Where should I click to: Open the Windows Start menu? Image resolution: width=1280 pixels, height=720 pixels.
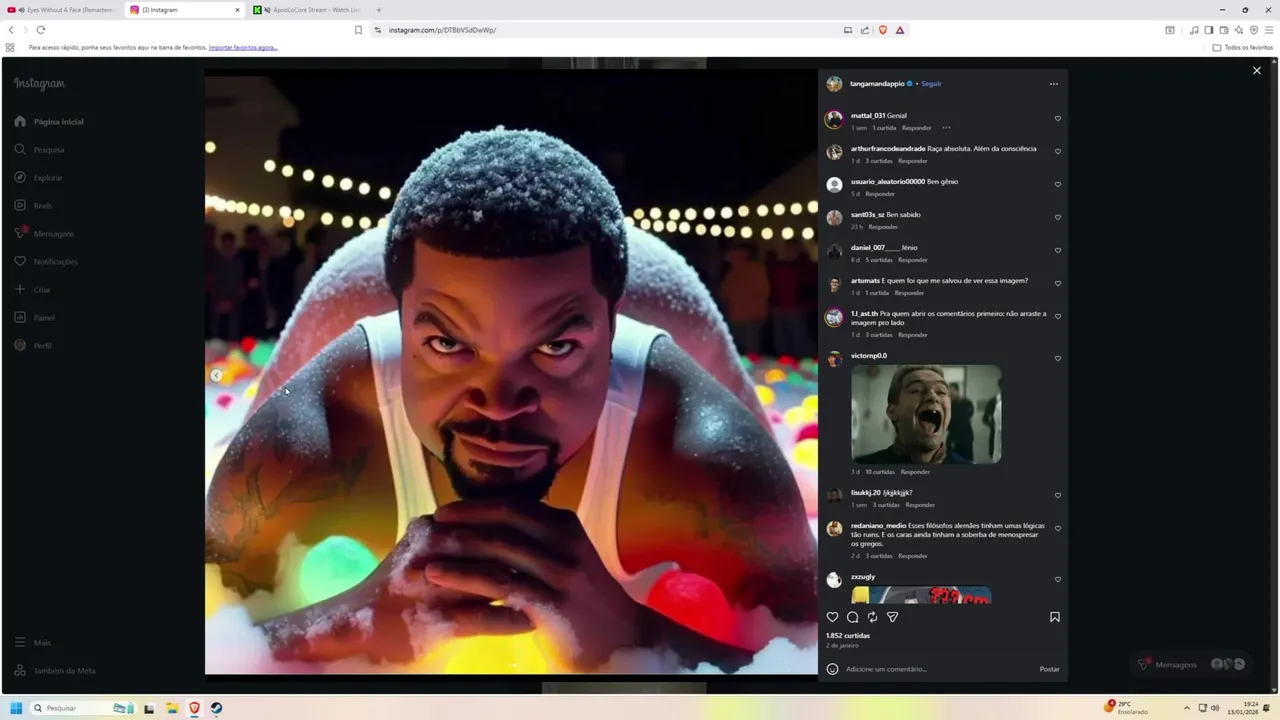click(x=16, y=708)
